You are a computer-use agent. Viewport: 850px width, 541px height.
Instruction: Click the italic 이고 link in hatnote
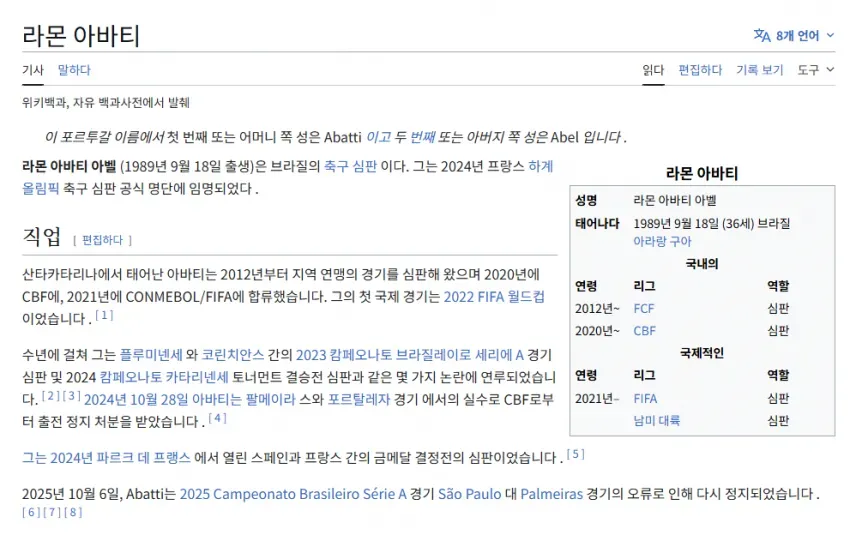(378, 137)
